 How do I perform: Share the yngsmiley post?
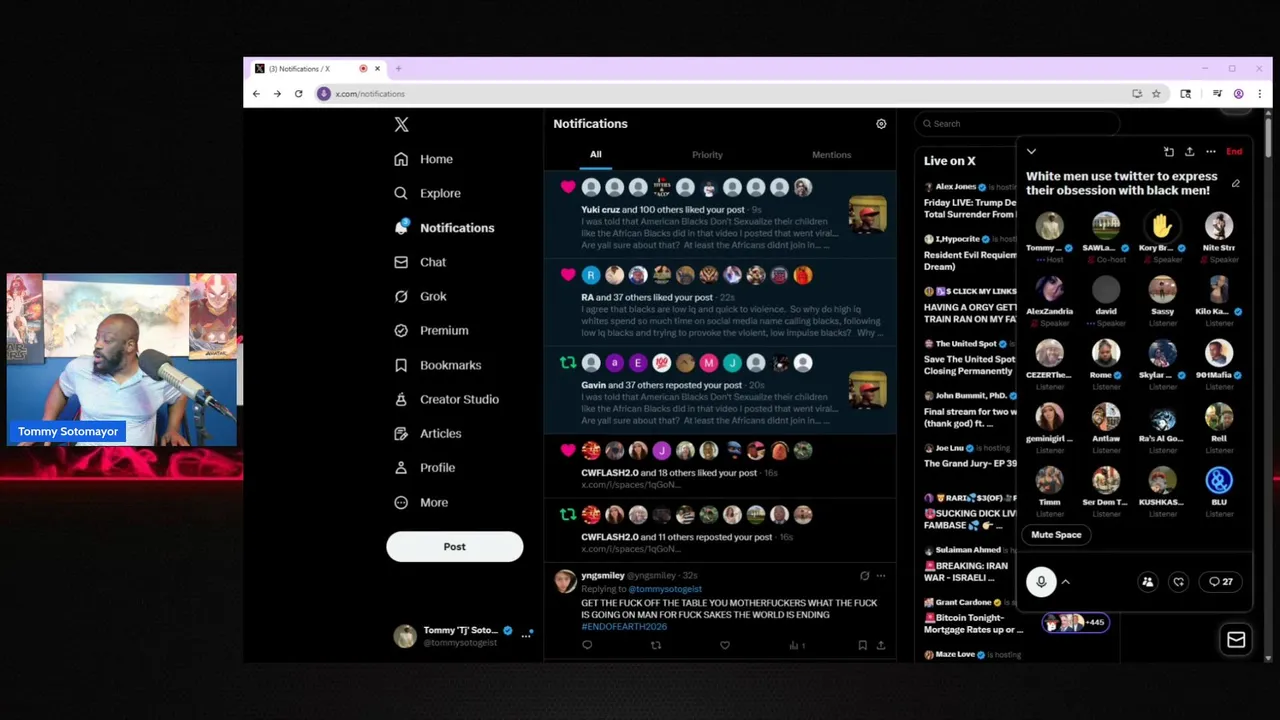[881, 645]
